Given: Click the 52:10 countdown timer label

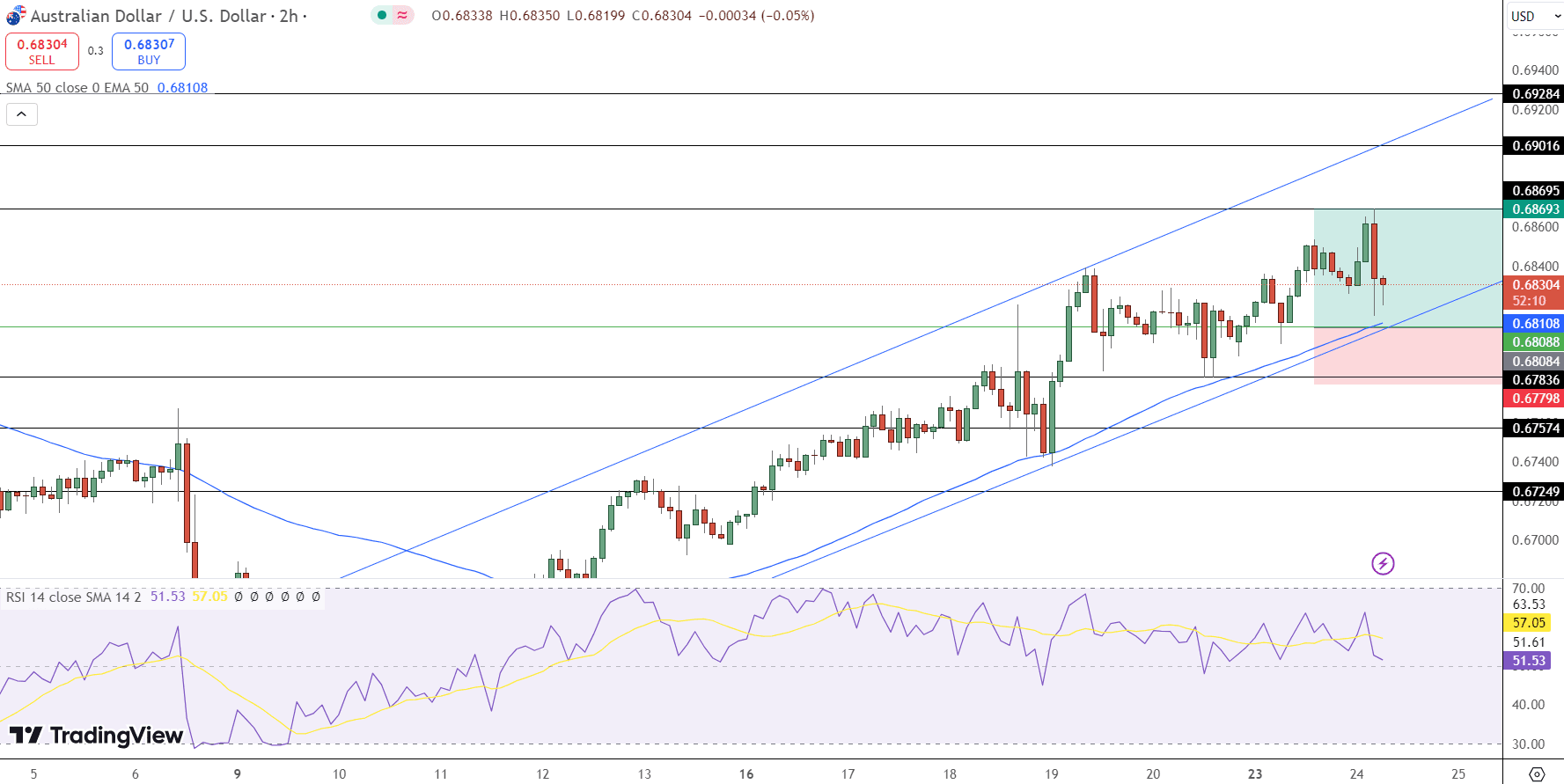Looking at the screenshot, I should click(1529, 301).
